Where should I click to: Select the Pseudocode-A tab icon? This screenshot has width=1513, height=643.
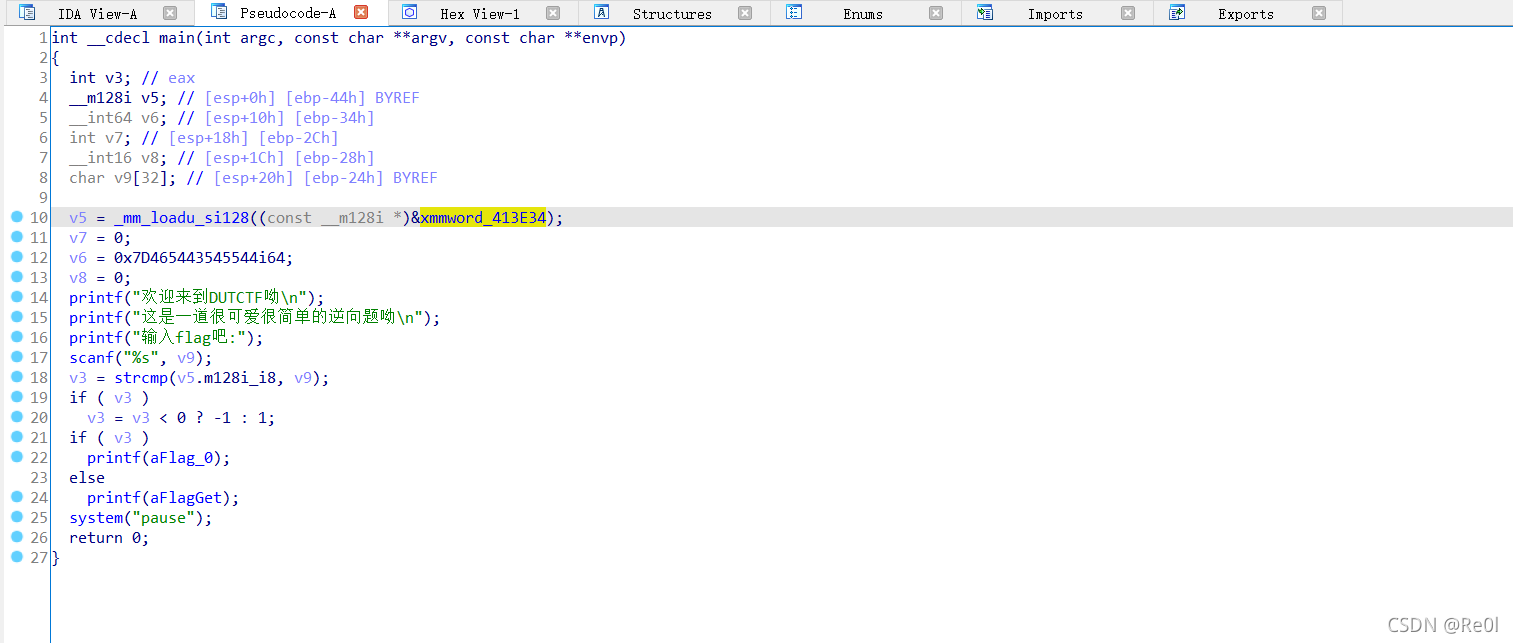point(218,13)
